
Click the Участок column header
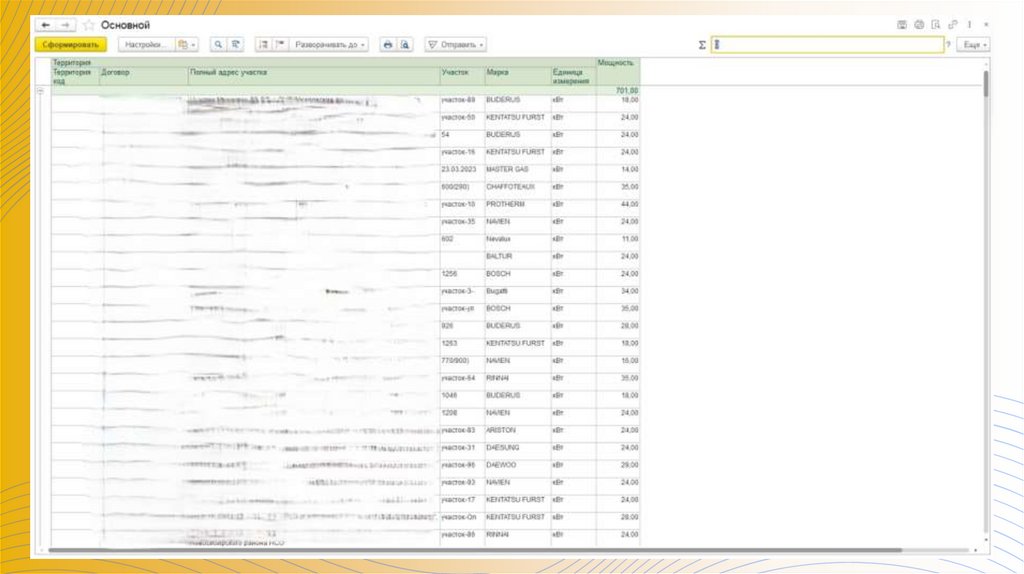[x=462, y=76]
